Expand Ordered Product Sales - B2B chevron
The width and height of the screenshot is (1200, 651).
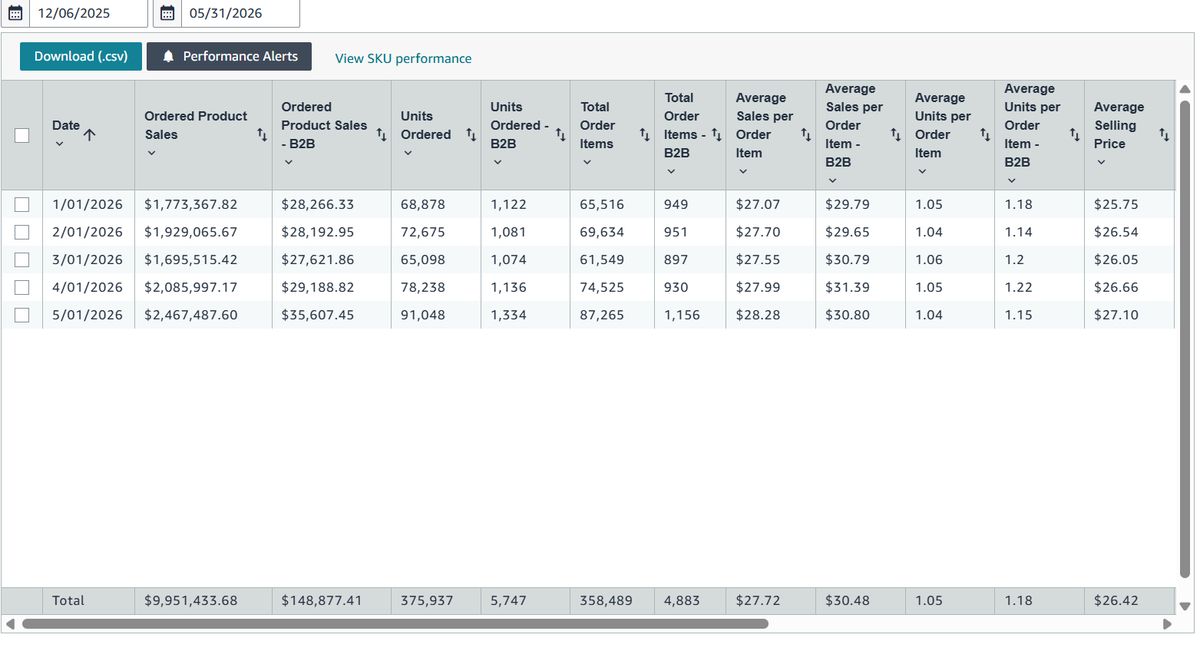(288, 162)
